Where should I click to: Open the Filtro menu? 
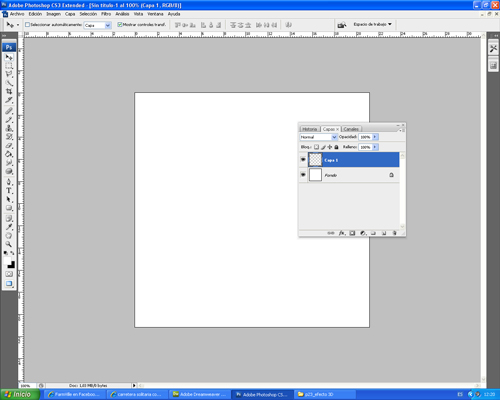click(106, 14)
